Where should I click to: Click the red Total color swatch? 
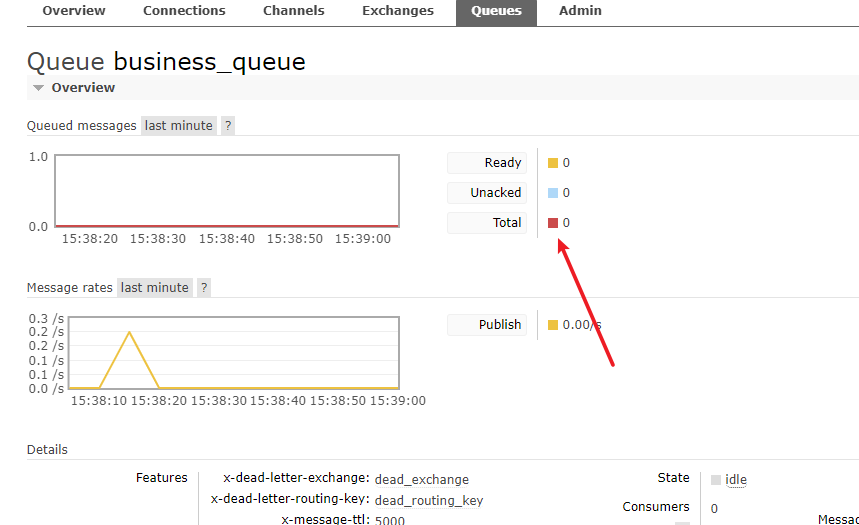tap(553, 223)
